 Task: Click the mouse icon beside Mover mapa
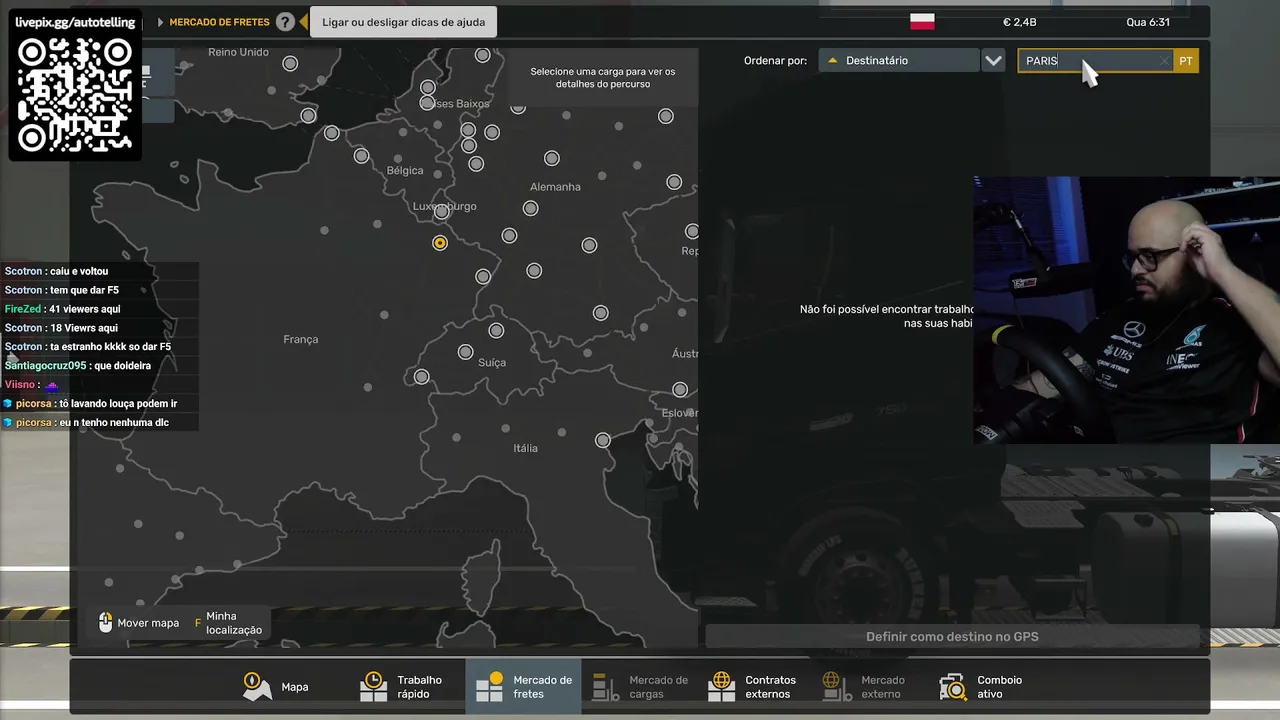(x=106, y=623)
